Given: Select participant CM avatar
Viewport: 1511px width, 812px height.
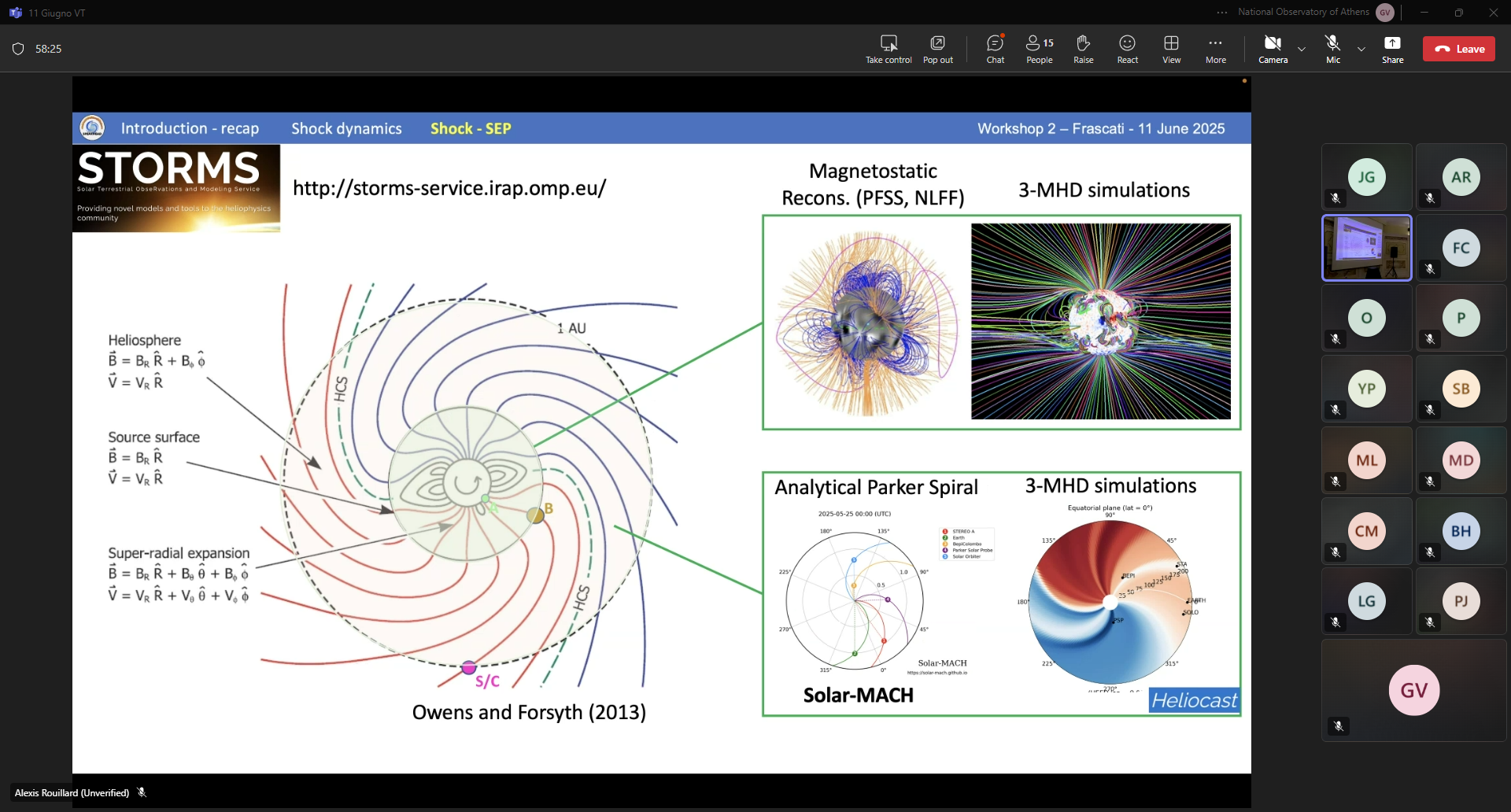Looking at the screenshot, I should 1367,531.
